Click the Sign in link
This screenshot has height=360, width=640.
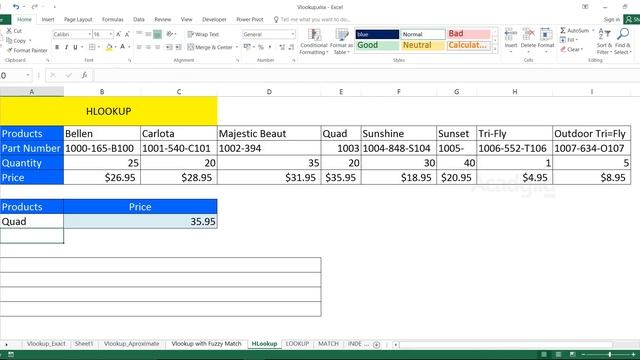[611, 19]
